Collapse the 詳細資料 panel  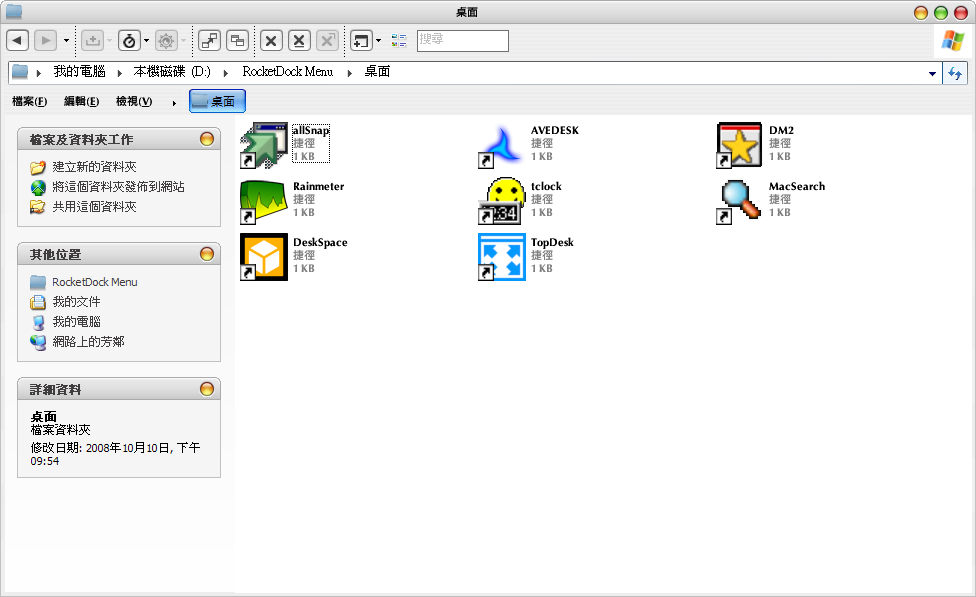tap(207, 389)
